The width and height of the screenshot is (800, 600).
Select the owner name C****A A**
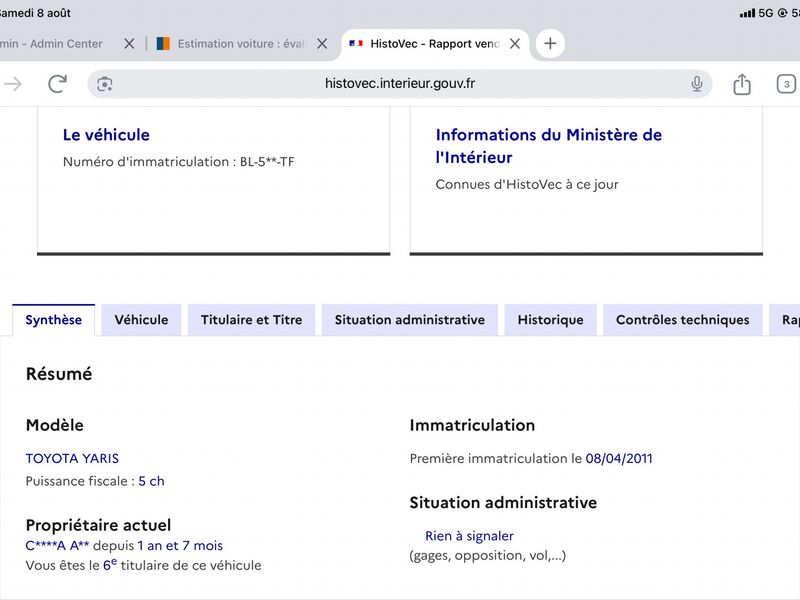pos(57,545)
